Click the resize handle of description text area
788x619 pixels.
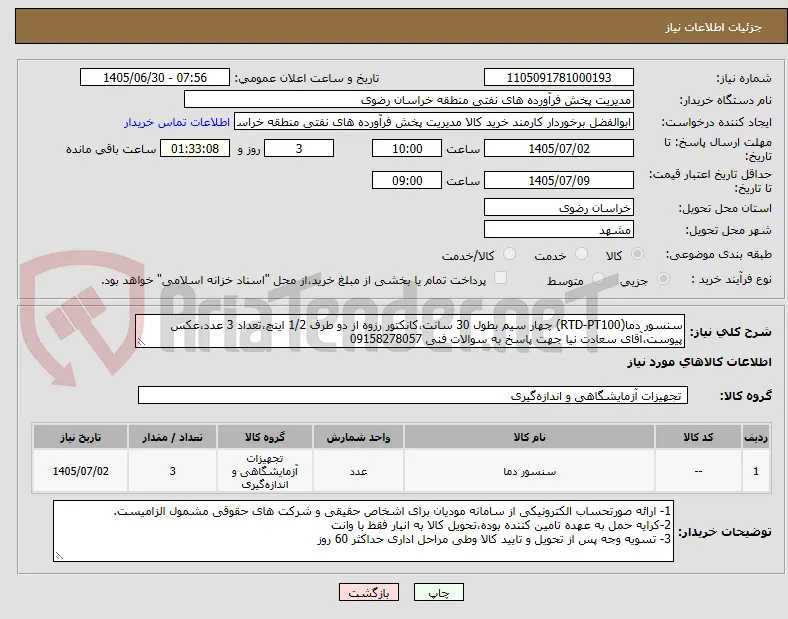coord(141,343)
